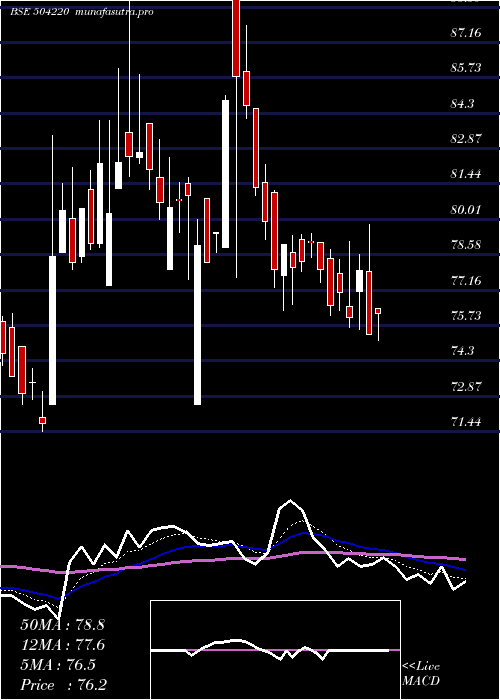The image size is (500, 700).
Task: Select the 72.87 price axis label
Action: click(467, 386)
